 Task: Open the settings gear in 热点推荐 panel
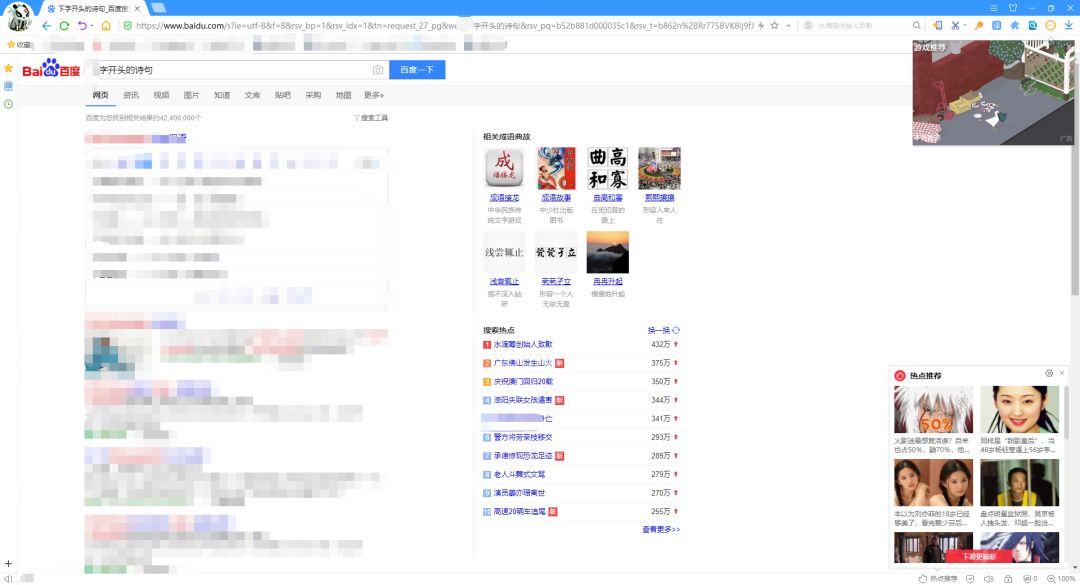pyautogui.click(x=1049, y=373)
